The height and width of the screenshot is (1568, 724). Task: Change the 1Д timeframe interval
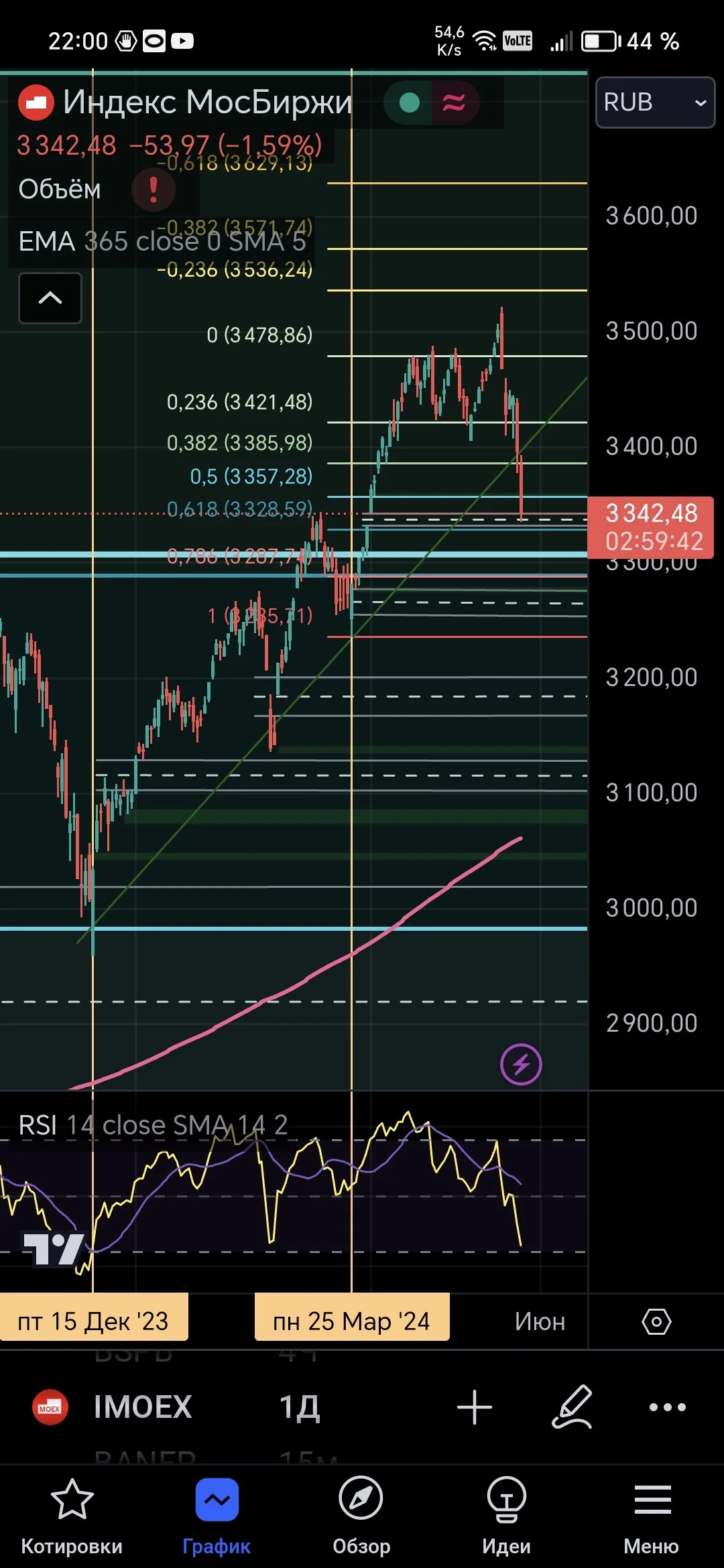click(300, 1407)
